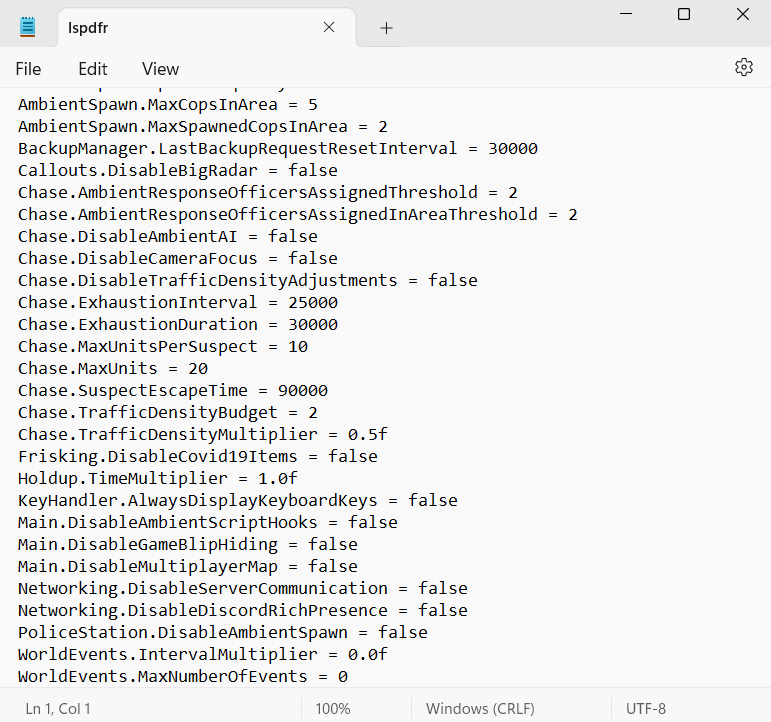
Task: Click the 100% zoom level in status bar
Action: tap(333, 708)
